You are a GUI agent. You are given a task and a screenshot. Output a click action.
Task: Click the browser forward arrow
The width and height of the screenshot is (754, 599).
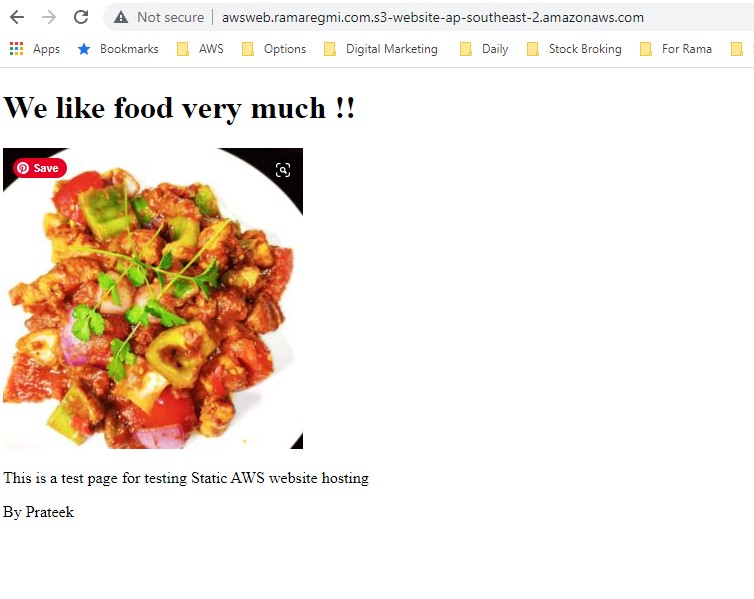(x=49, y=17)
